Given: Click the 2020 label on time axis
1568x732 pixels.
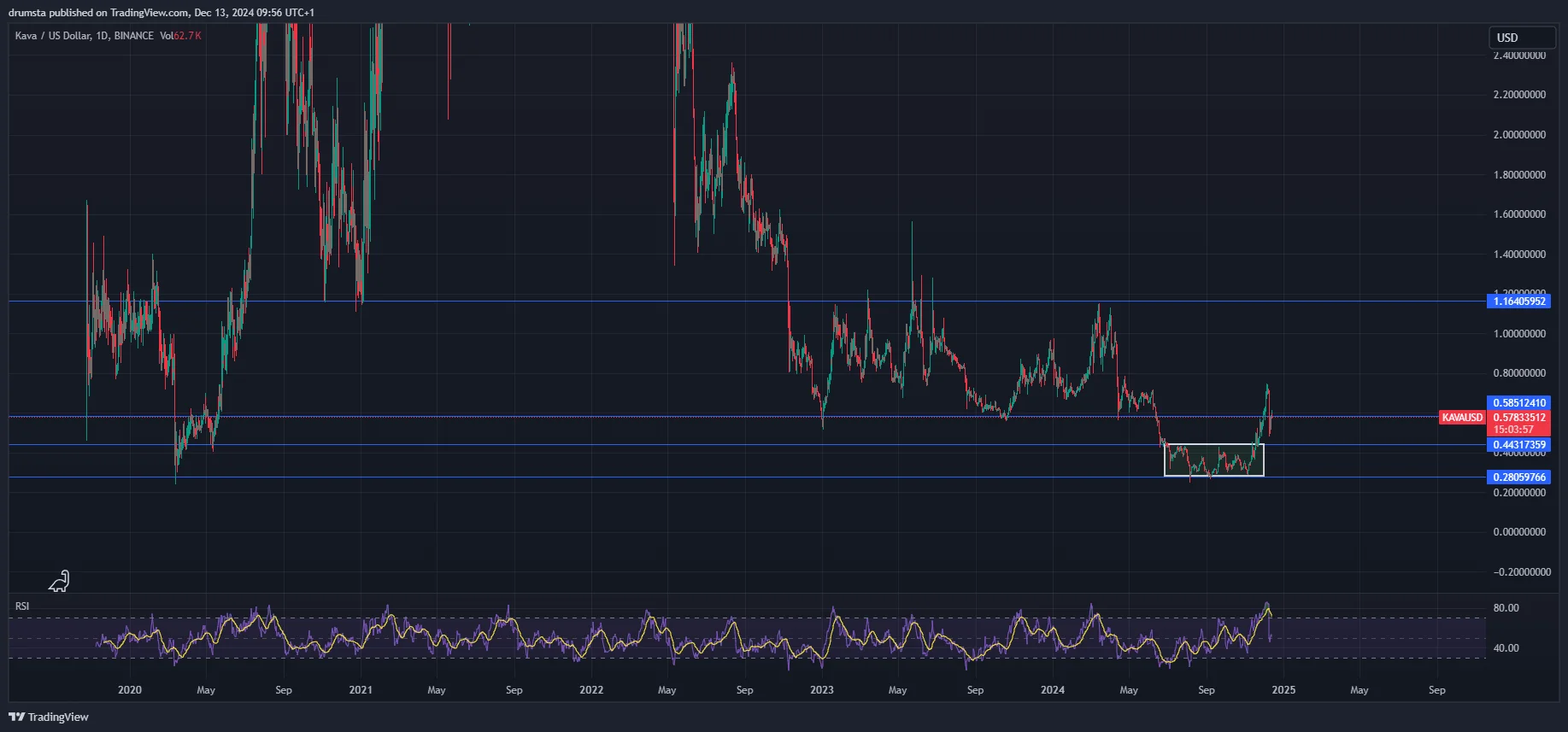Looking at the screenshot, I should 130,690.
